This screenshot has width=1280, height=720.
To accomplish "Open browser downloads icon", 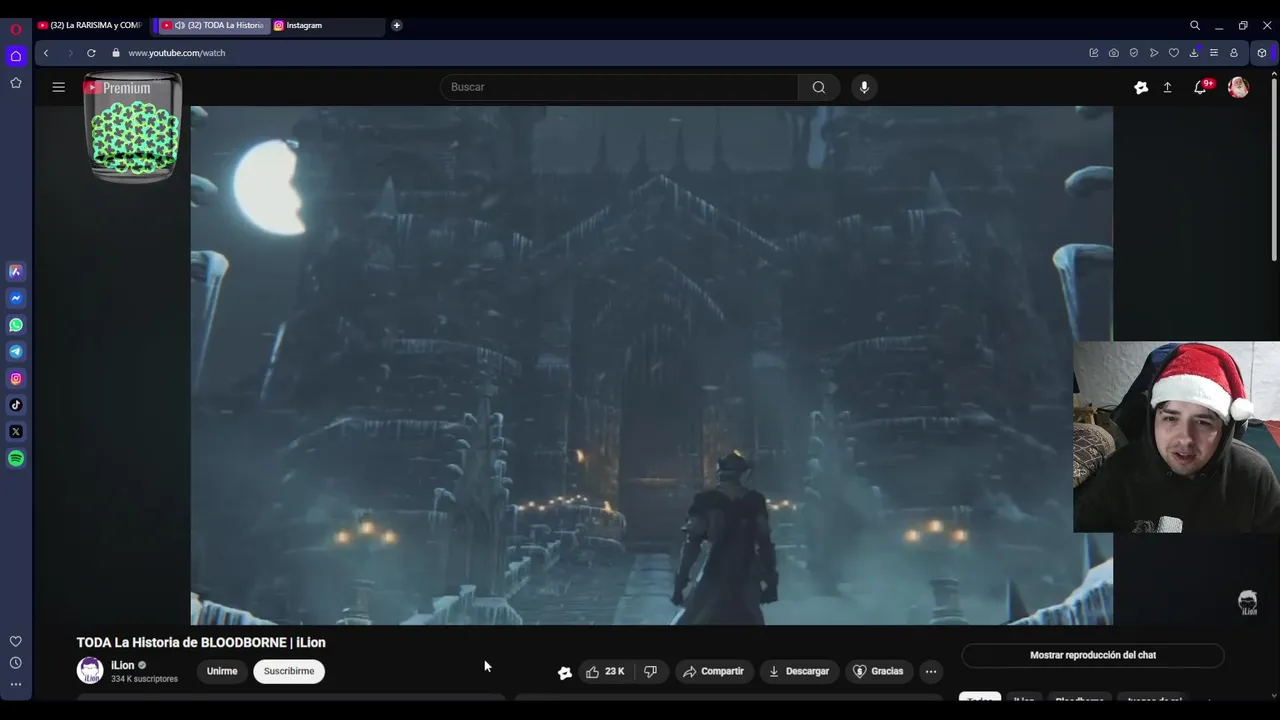I will (x=1194, y=53).
